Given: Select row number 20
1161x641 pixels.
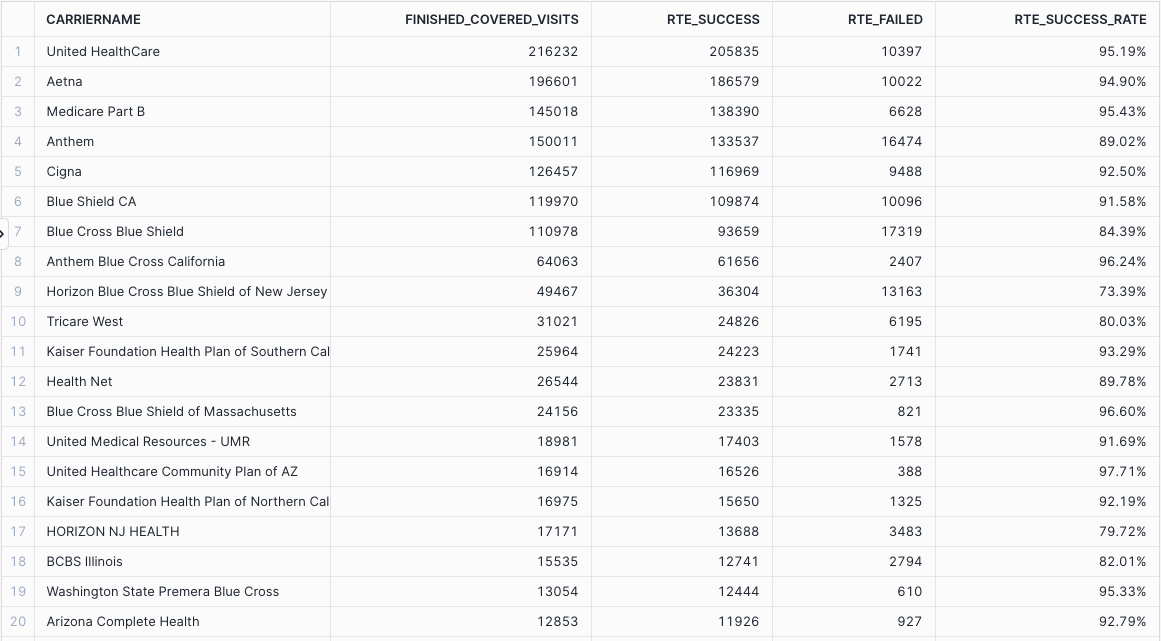Looking at the screenshot, I should [18, 621].
